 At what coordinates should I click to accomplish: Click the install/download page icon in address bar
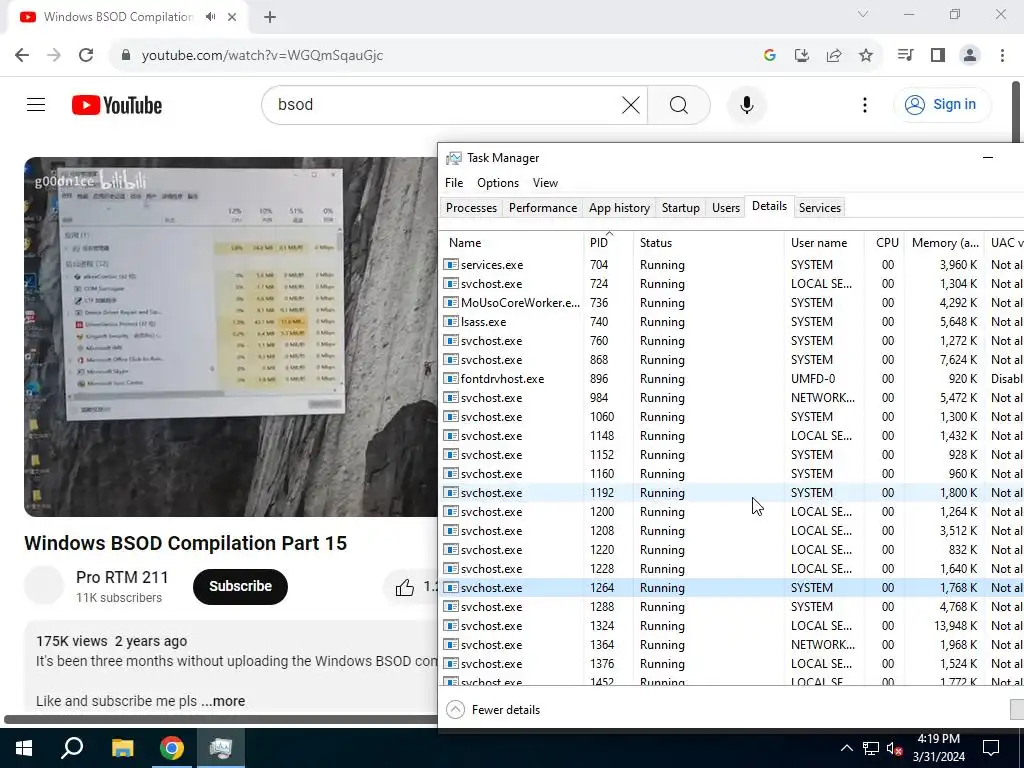click(x=801, y=56)
